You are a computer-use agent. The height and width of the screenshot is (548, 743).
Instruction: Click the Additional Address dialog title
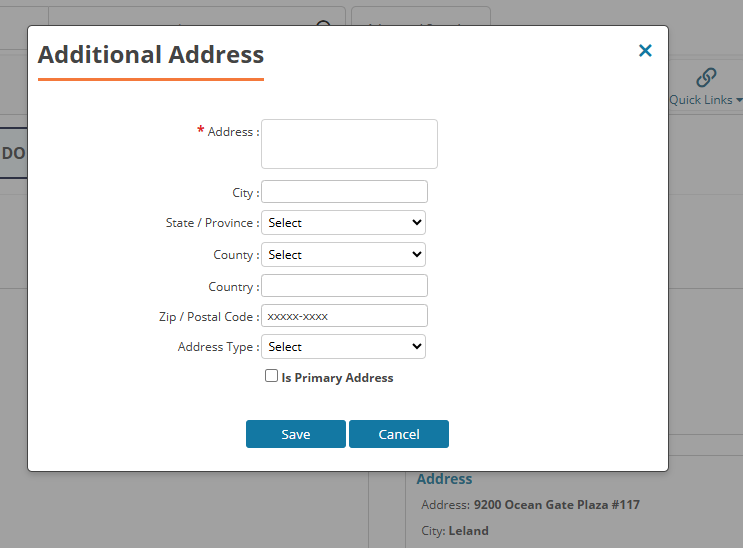tap(151, 55)
